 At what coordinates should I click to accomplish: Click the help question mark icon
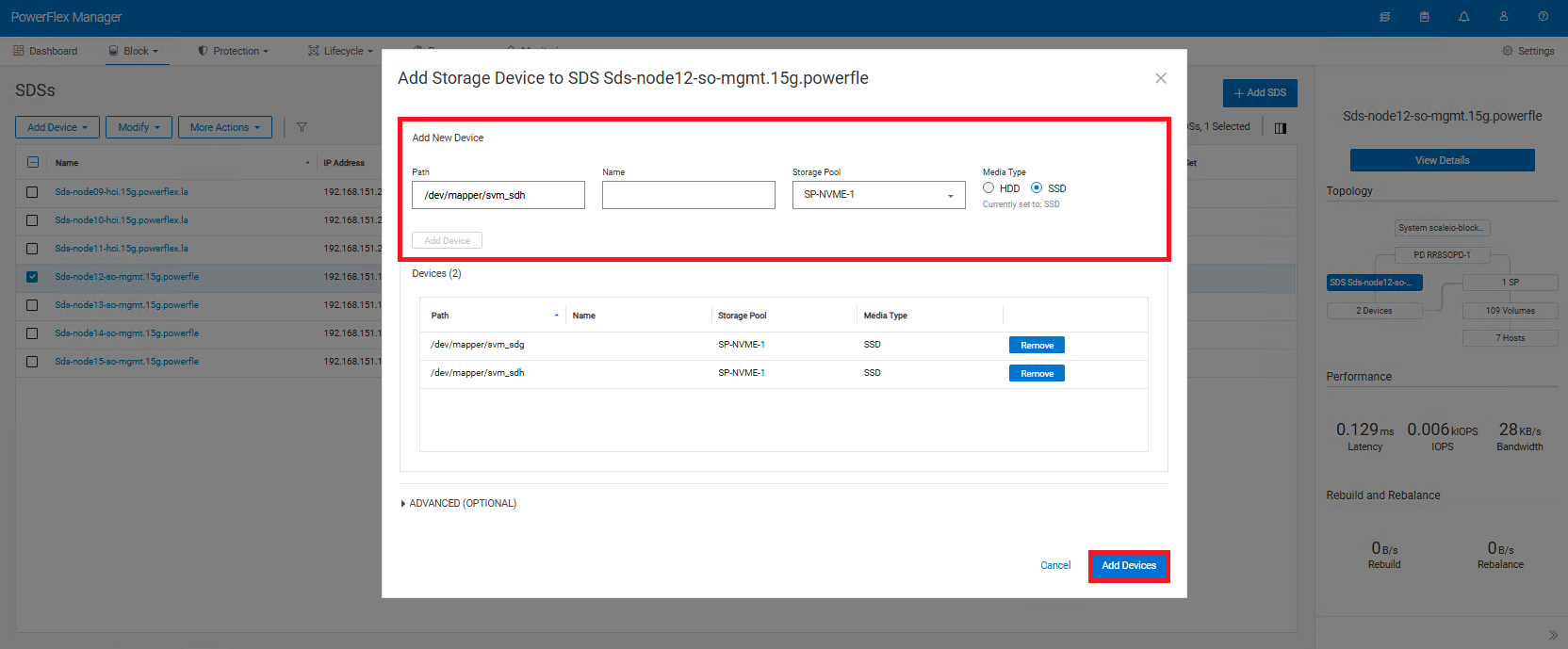1543,17
